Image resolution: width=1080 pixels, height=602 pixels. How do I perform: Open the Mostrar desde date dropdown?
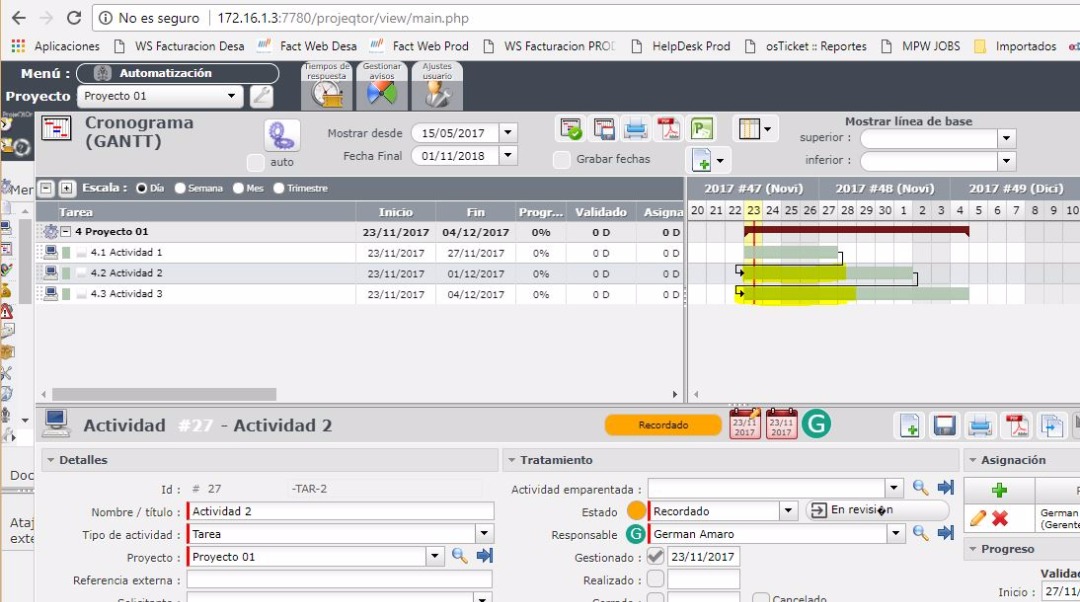coord(508,133)
